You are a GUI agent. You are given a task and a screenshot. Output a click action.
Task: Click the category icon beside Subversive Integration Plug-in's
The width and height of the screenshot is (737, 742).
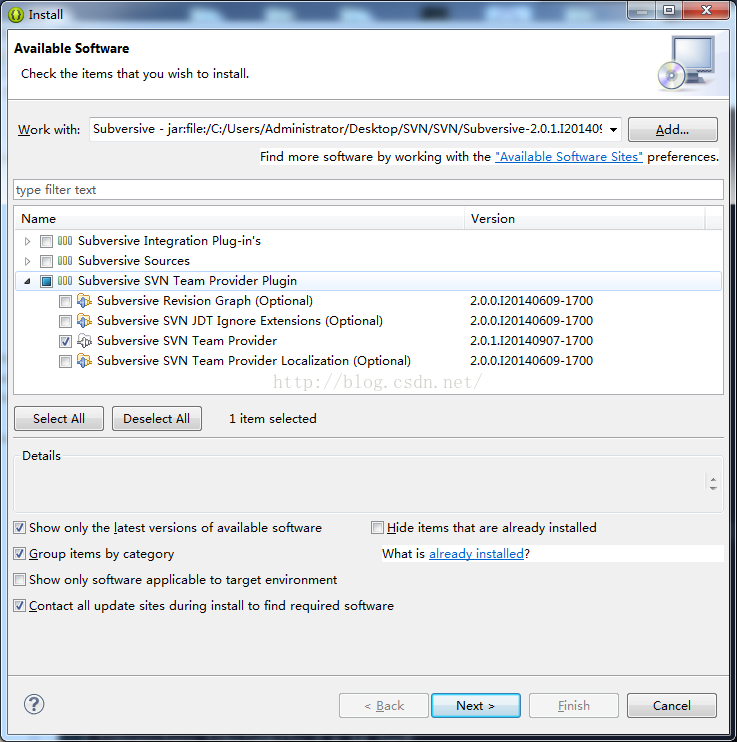[x=65, y=241]
